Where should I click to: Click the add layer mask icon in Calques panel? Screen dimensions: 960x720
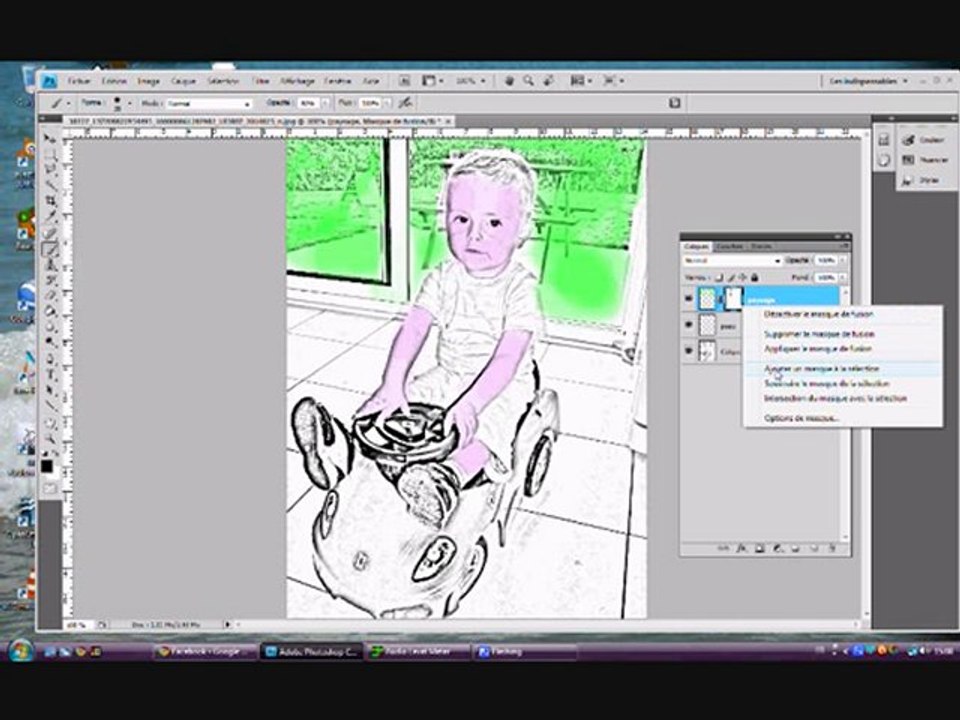click(x=760, y=549)
